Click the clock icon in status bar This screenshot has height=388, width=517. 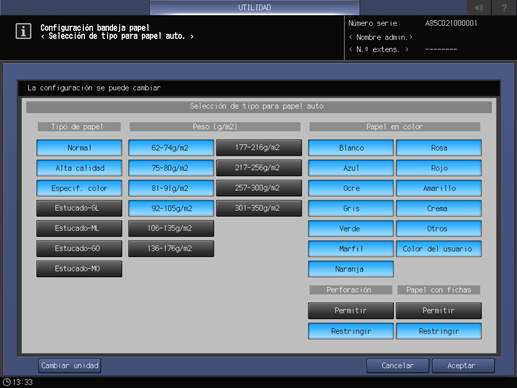[x=6, y=382]
